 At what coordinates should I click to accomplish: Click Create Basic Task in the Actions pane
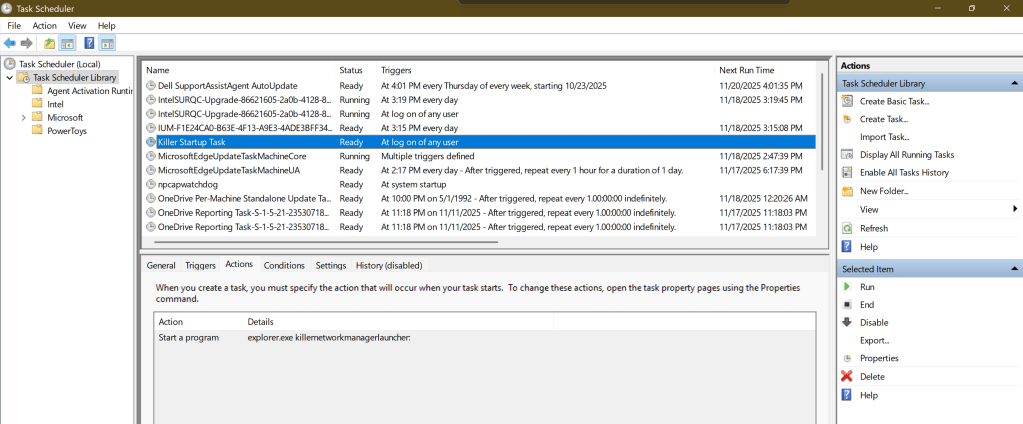click(894, 101)
